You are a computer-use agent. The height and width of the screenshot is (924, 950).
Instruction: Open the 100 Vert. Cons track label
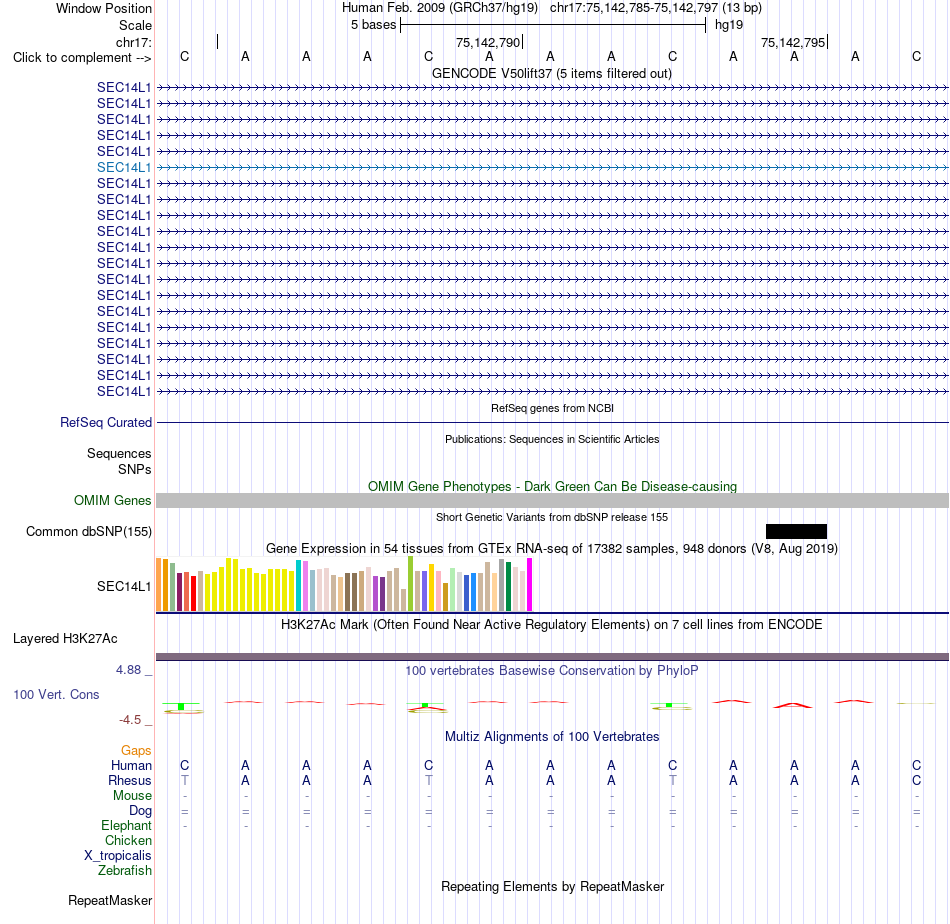(x=56, y=694)
